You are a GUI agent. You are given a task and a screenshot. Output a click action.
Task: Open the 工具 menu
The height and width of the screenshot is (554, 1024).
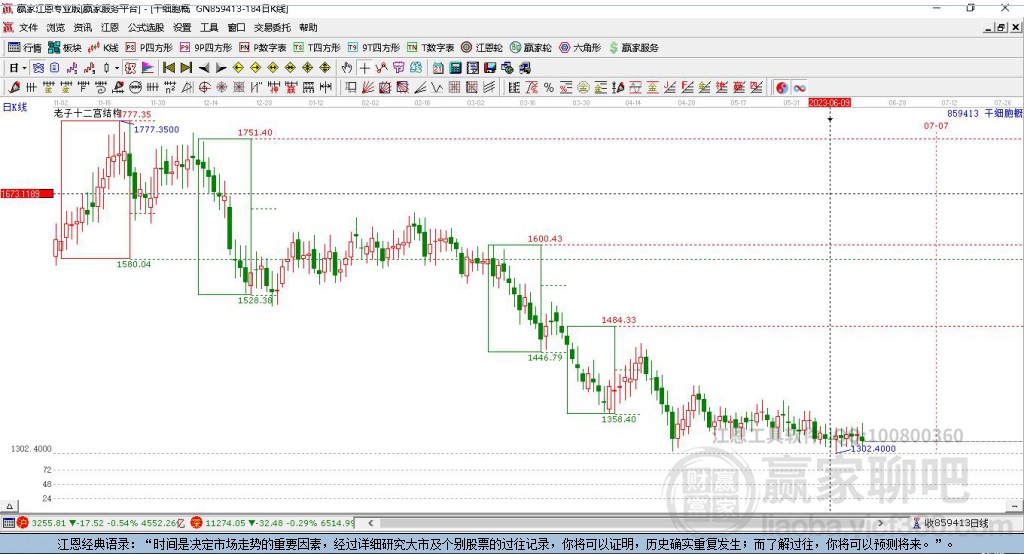point(209,27)
